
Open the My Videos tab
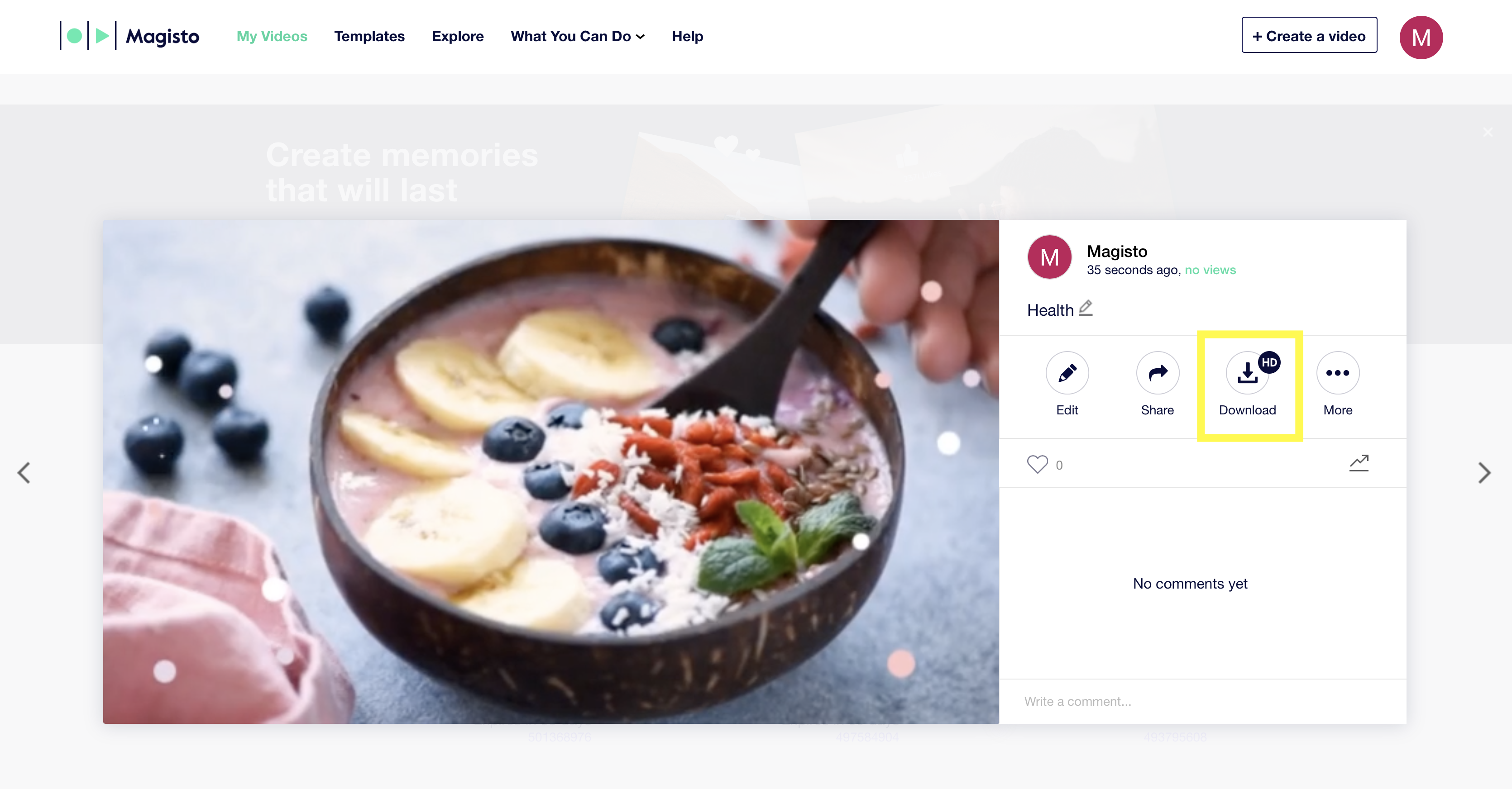click(x=272, y=36)
